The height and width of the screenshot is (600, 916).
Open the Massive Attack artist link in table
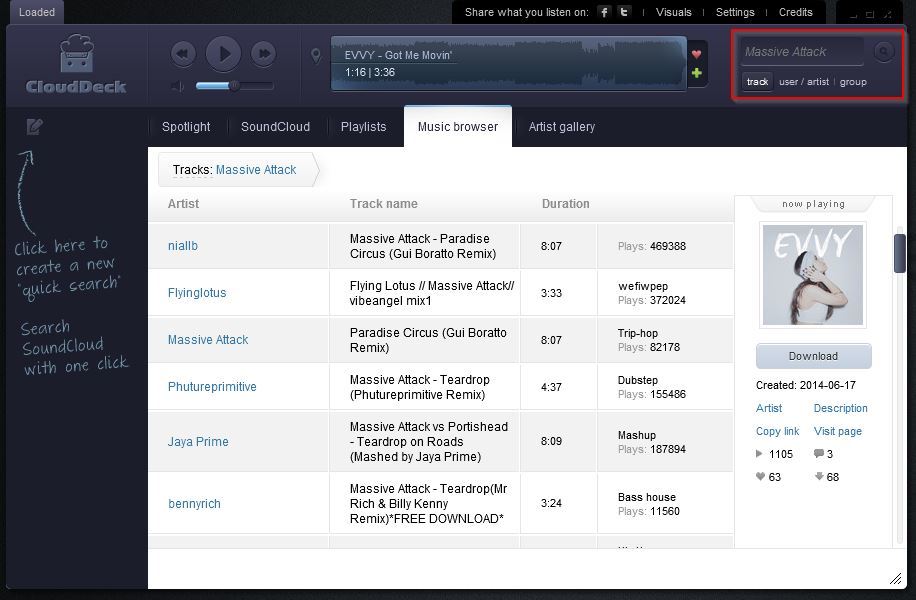208,340
